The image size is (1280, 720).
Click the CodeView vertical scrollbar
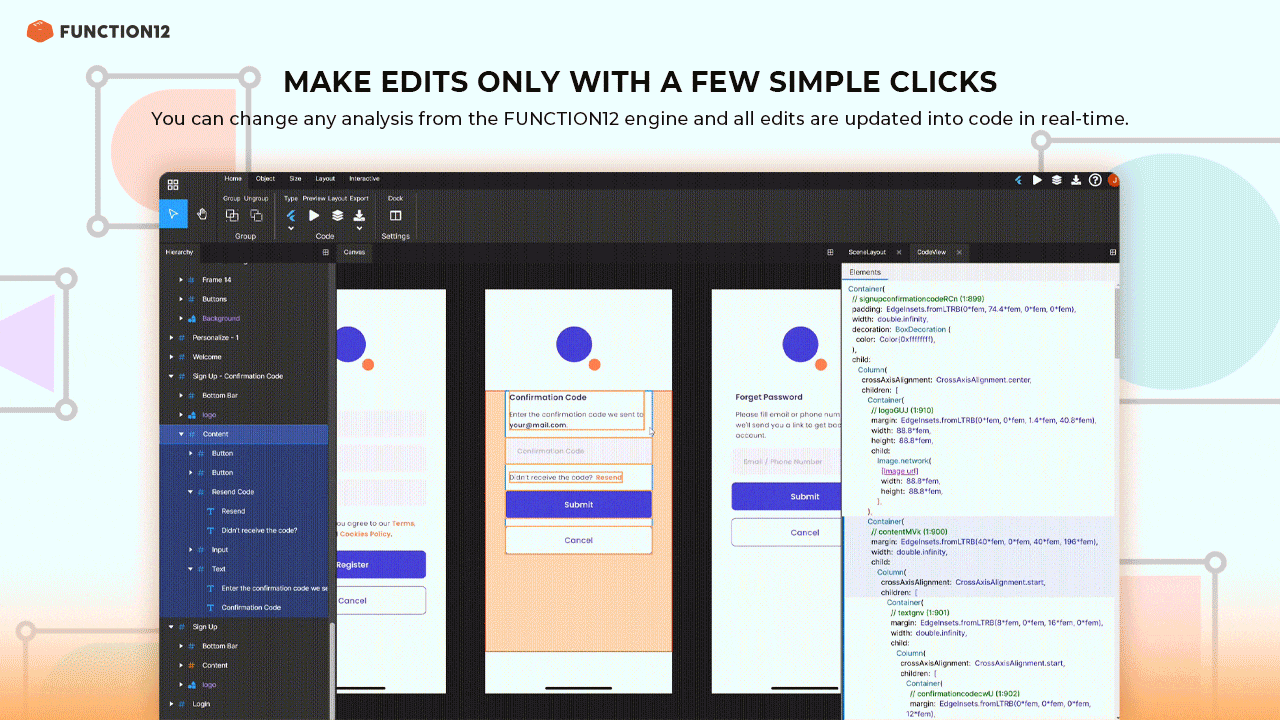pyautogui.click(x=1116, y=325)
